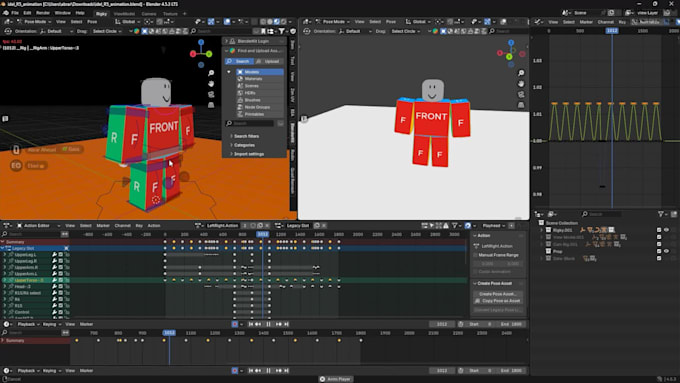Open the Pose Mode dropdown in left viewport
Viewport: 680px width, 383px height.
click(35, 21)
